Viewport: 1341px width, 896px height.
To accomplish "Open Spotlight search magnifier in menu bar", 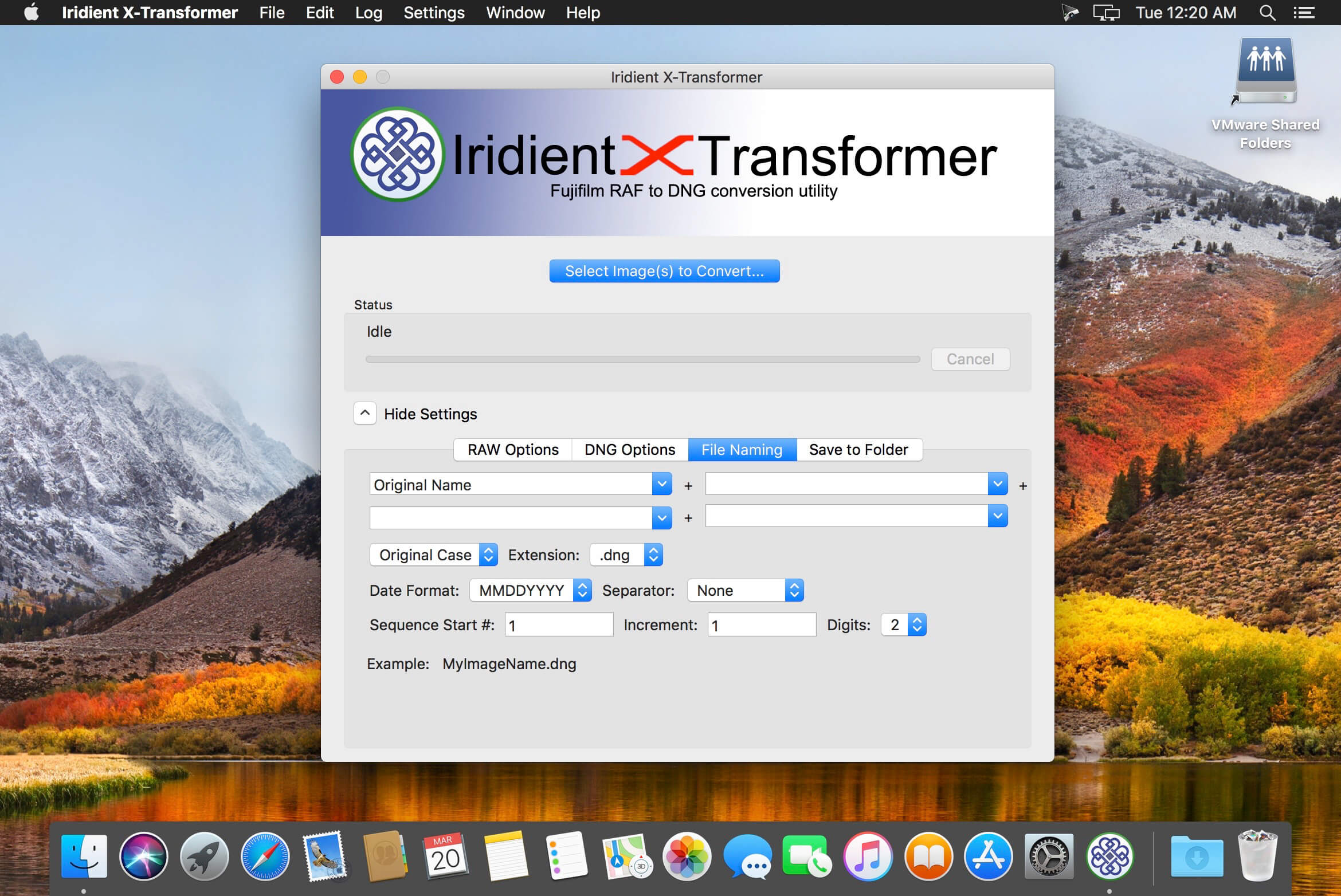I will pyautogui.click(x=1267, y=13).
